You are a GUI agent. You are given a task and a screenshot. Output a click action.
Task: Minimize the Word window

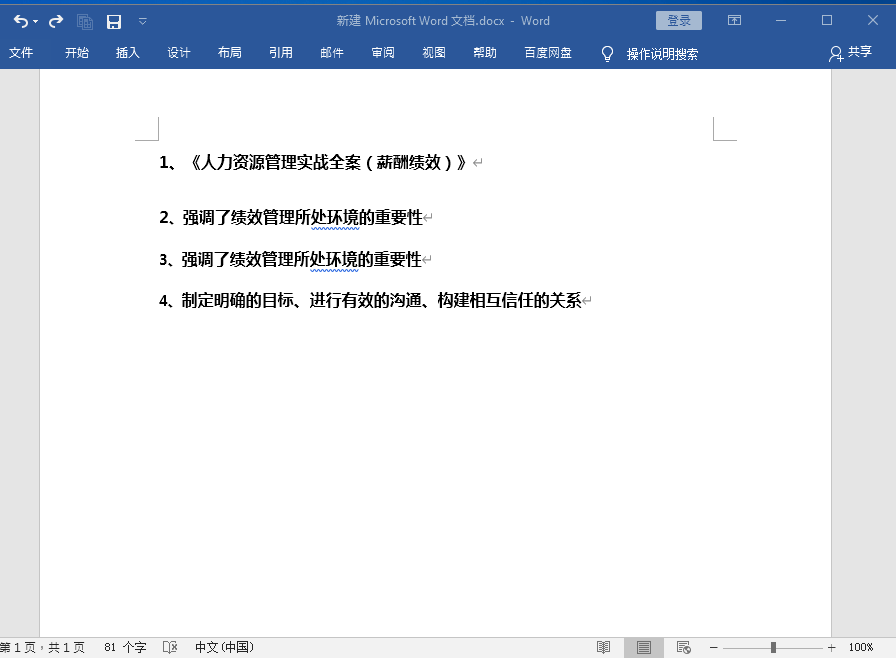(x=781, y=21)
